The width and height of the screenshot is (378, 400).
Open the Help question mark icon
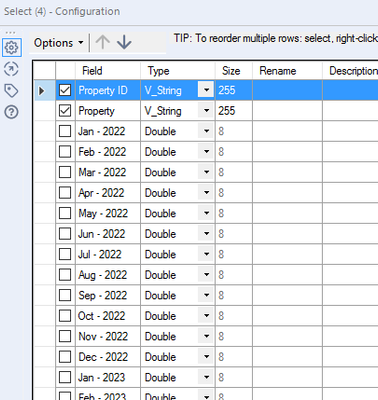[11, 112]
